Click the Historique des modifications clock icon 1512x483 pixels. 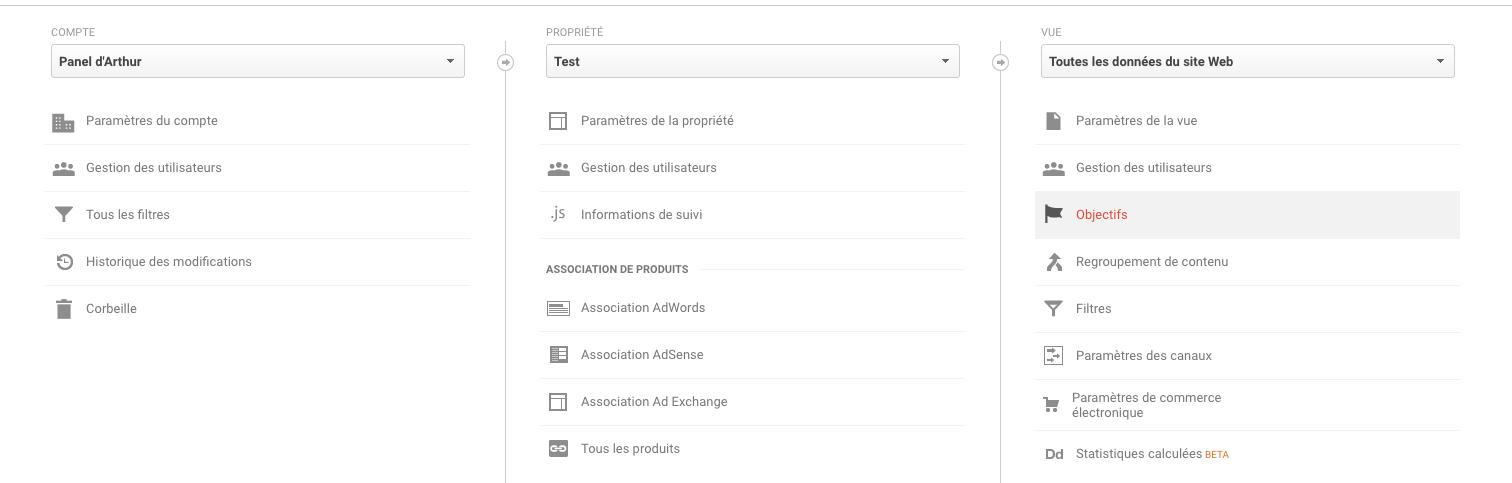pos(64,262)
